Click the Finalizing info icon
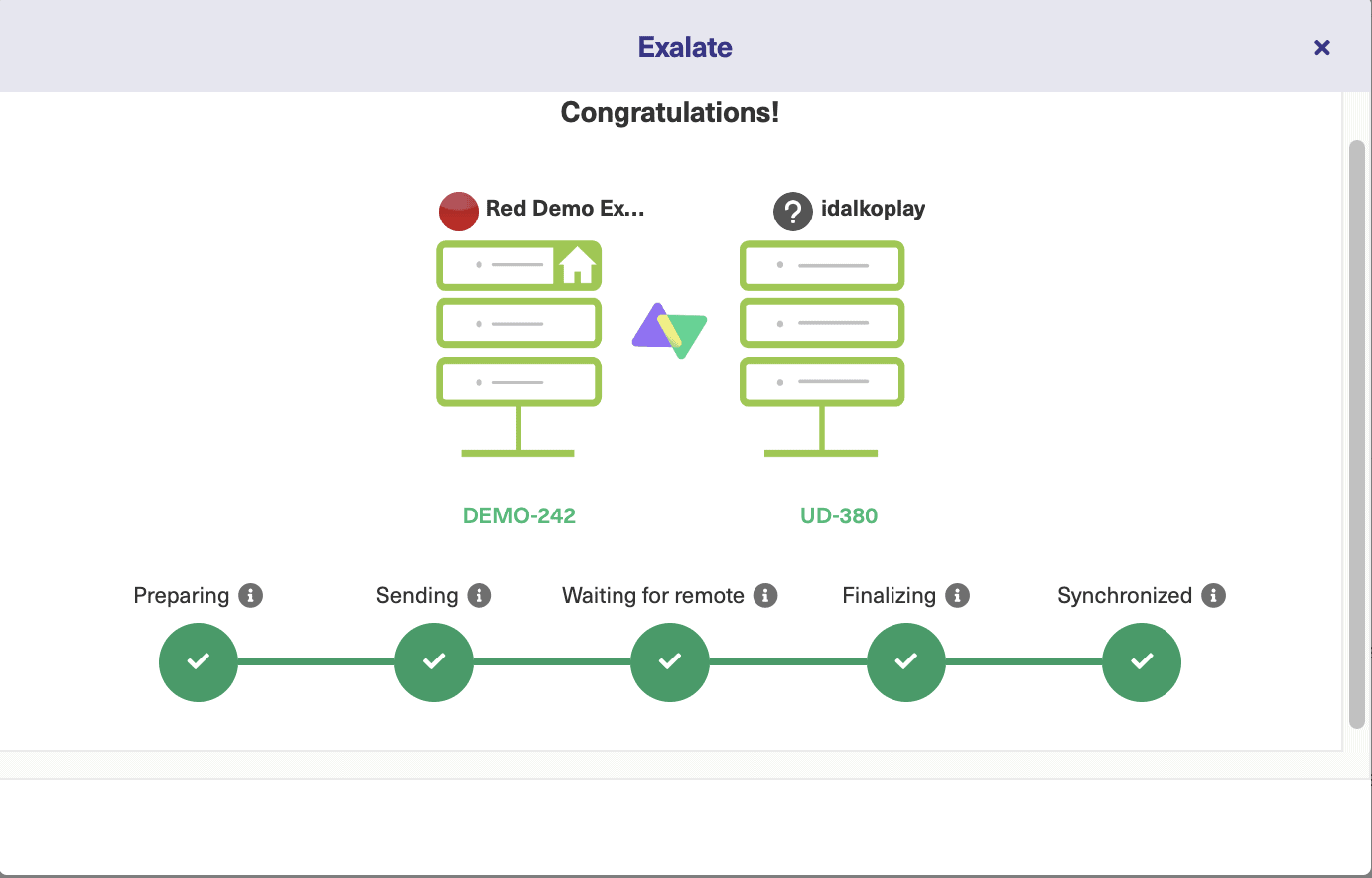The width and height of the screenshot is (1372, 878). point(957,596)
